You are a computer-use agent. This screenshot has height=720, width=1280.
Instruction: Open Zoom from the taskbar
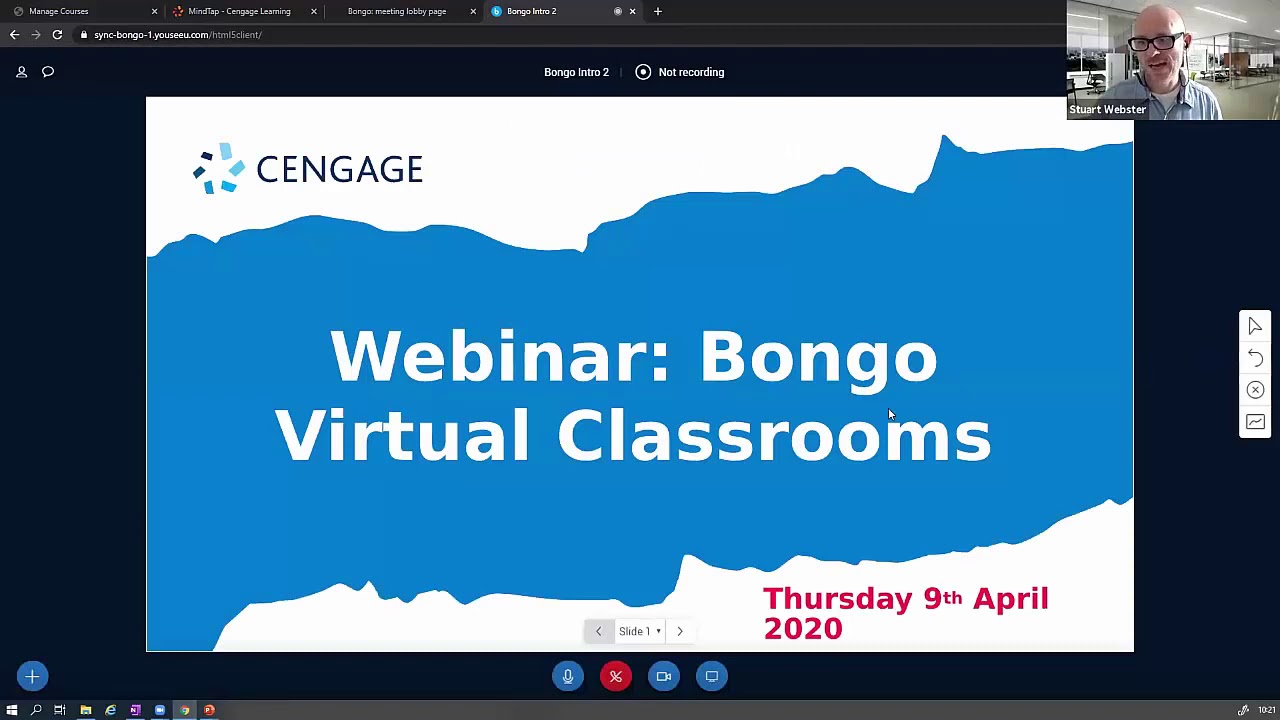(160, 710)
